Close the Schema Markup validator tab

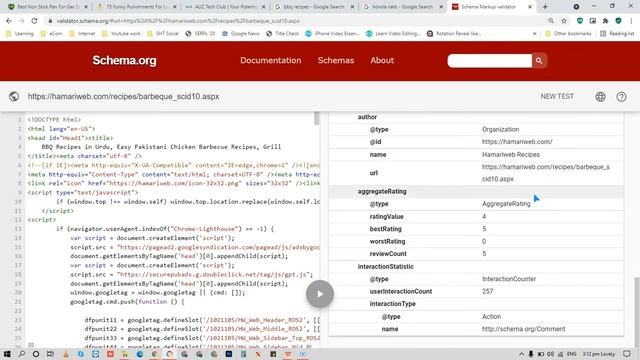coord(530,7)
